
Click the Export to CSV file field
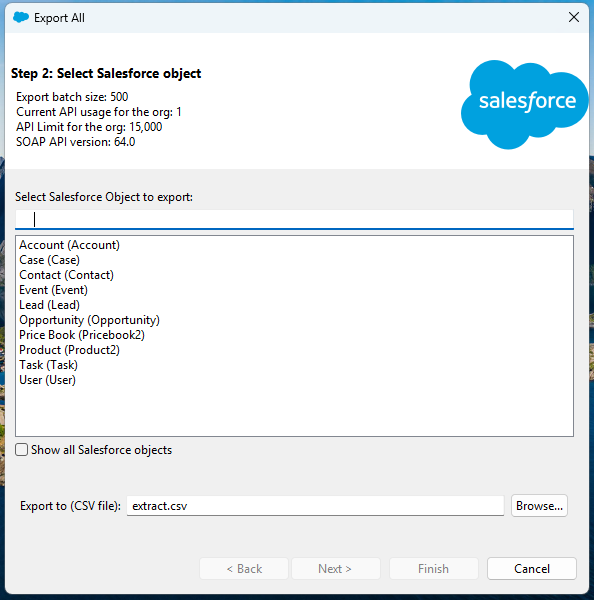(315, 506)
